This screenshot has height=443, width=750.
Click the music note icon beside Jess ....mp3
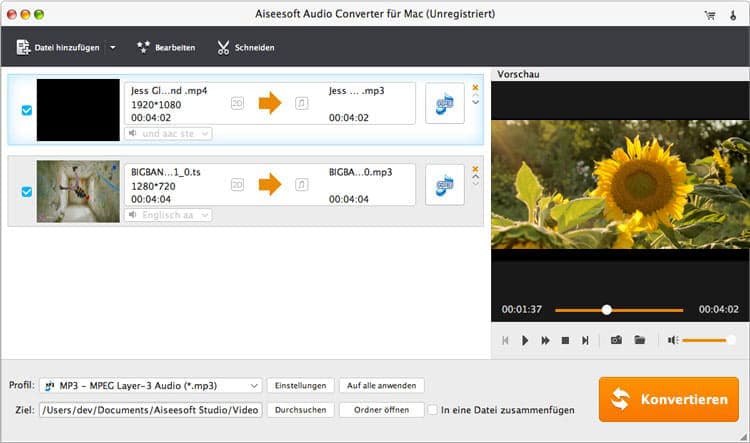coord(302,103)
